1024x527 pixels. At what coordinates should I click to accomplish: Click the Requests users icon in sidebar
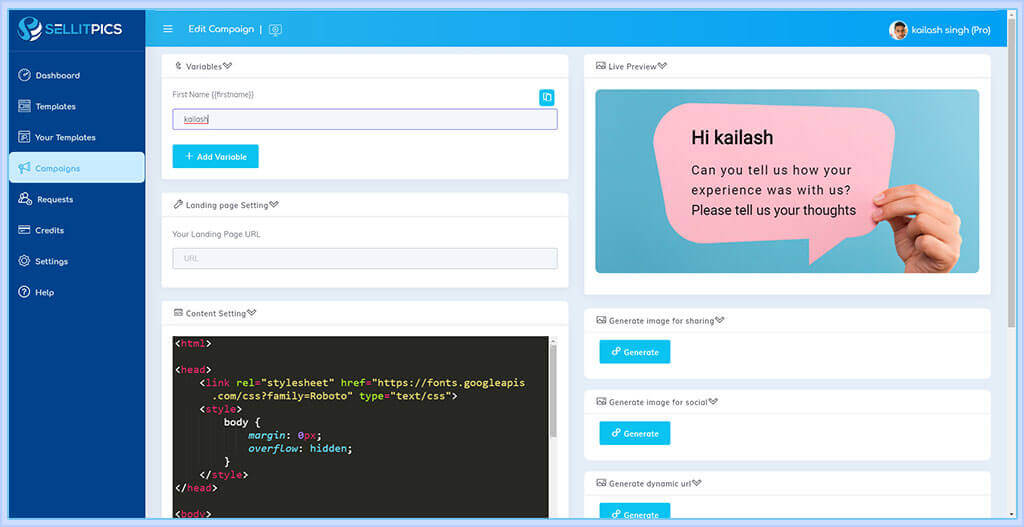click(x=24, y=199)
